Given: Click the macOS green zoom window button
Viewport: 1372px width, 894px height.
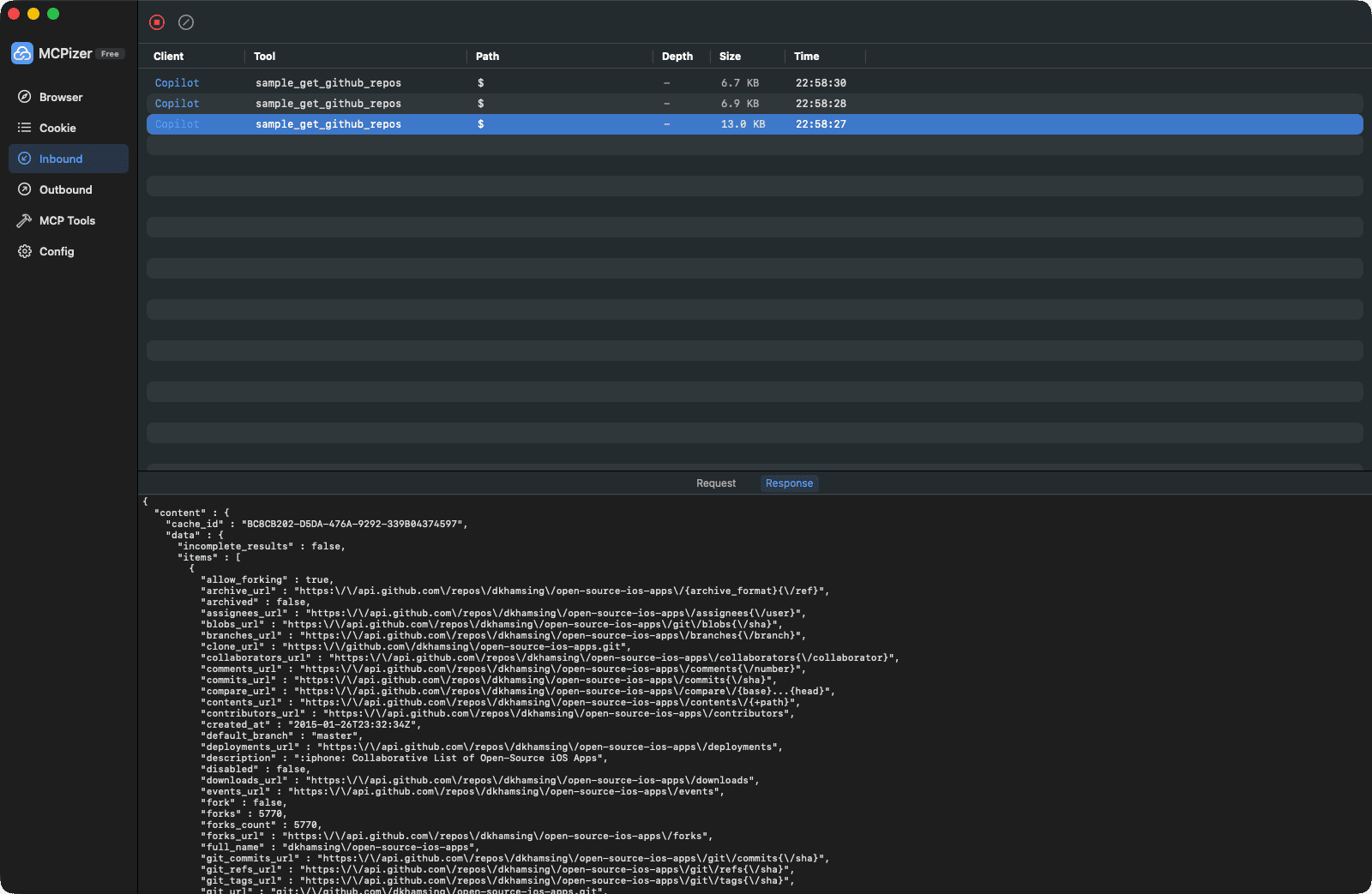Looking at the screenshot, I should tap(53, 14).
